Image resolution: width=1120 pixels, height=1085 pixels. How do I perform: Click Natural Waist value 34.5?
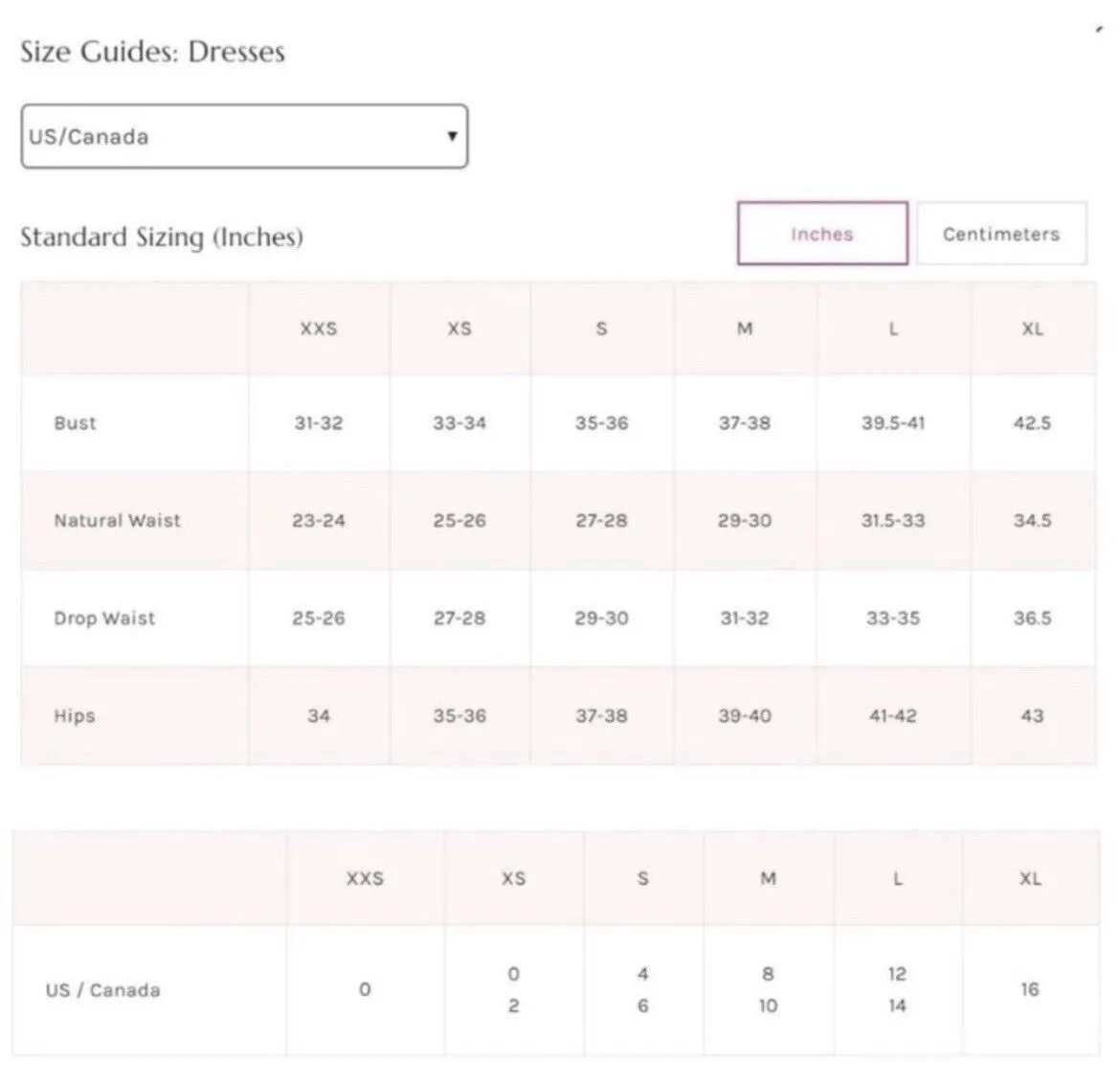1032,520
